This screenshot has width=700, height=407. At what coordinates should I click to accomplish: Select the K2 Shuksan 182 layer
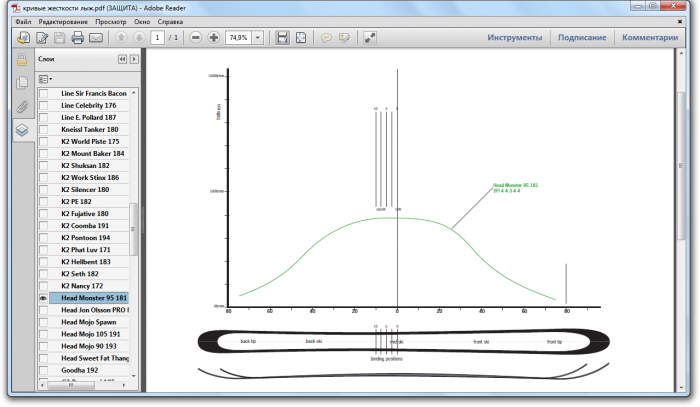85,166
